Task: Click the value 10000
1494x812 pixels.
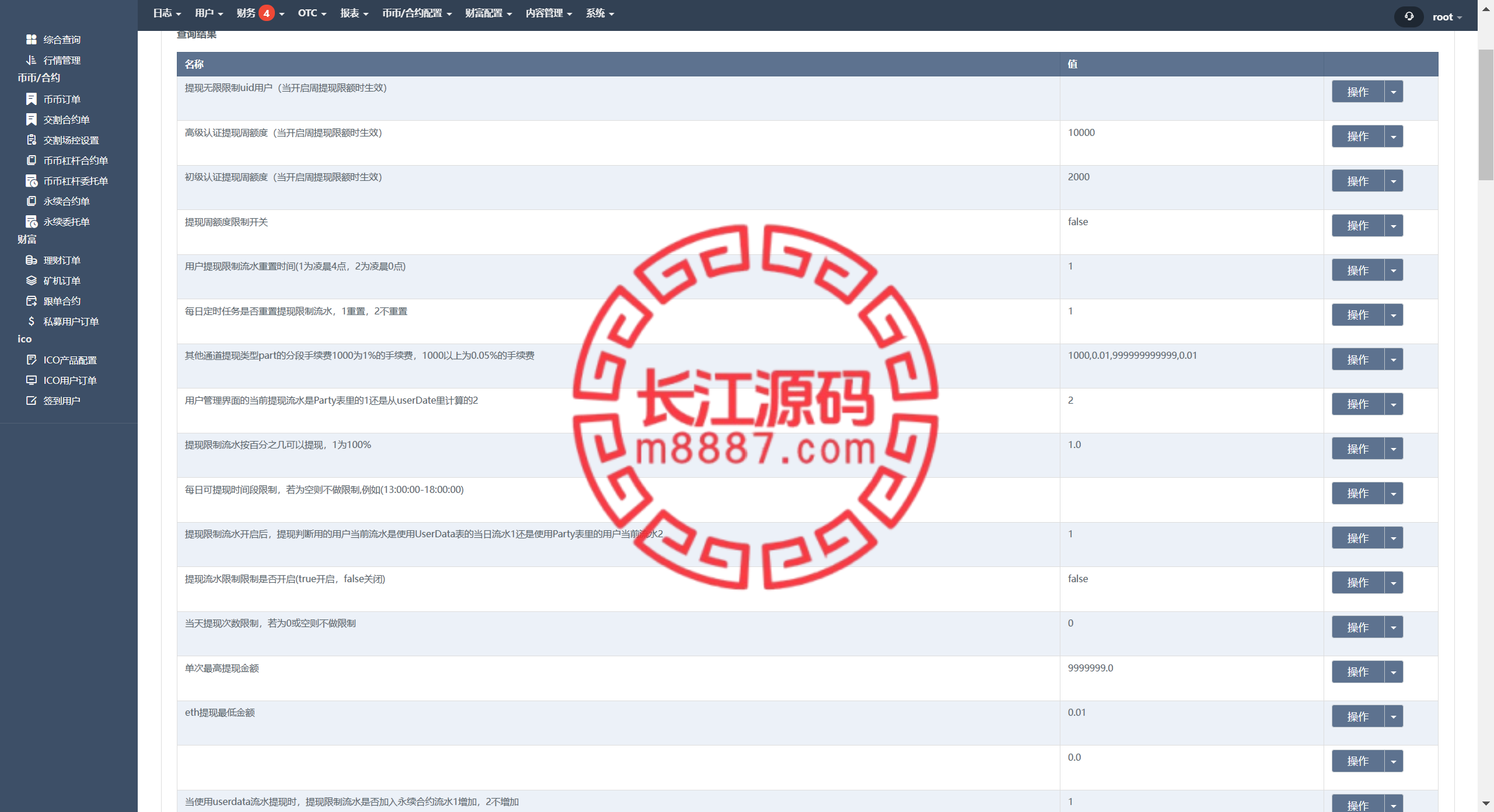Action: pos(1081,132)
